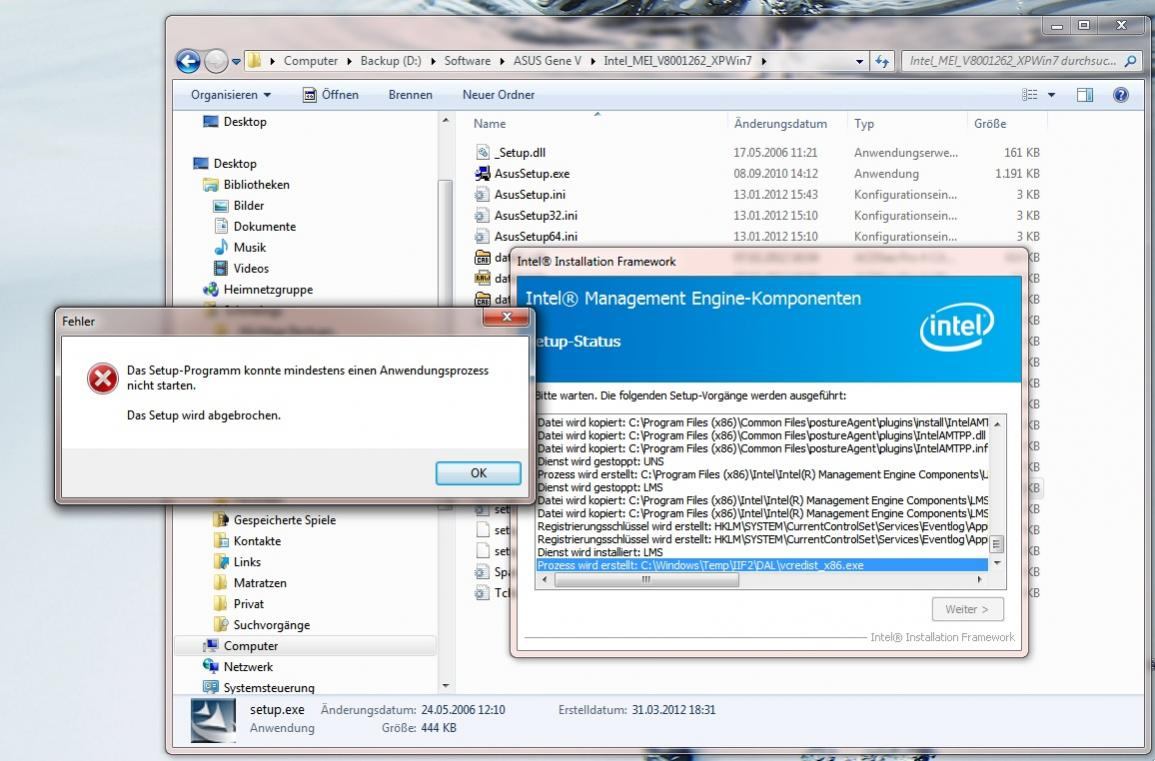This screenshot has width=1155, height=761.
Task: Go back with the Explorer back arrow
Action: 188,61
